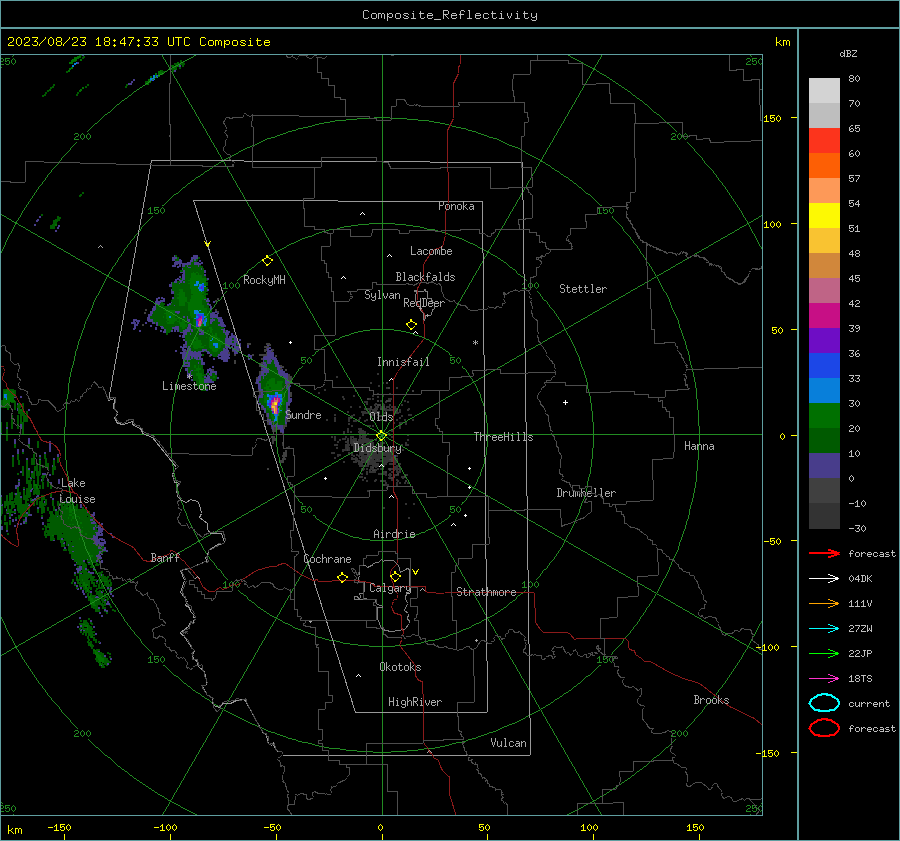Click the Lake Louise label

click(x=77, y=491)
